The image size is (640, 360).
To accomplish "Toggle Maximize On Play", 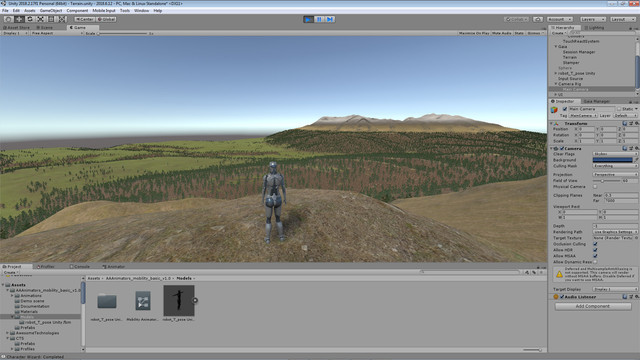I will 474,33.
